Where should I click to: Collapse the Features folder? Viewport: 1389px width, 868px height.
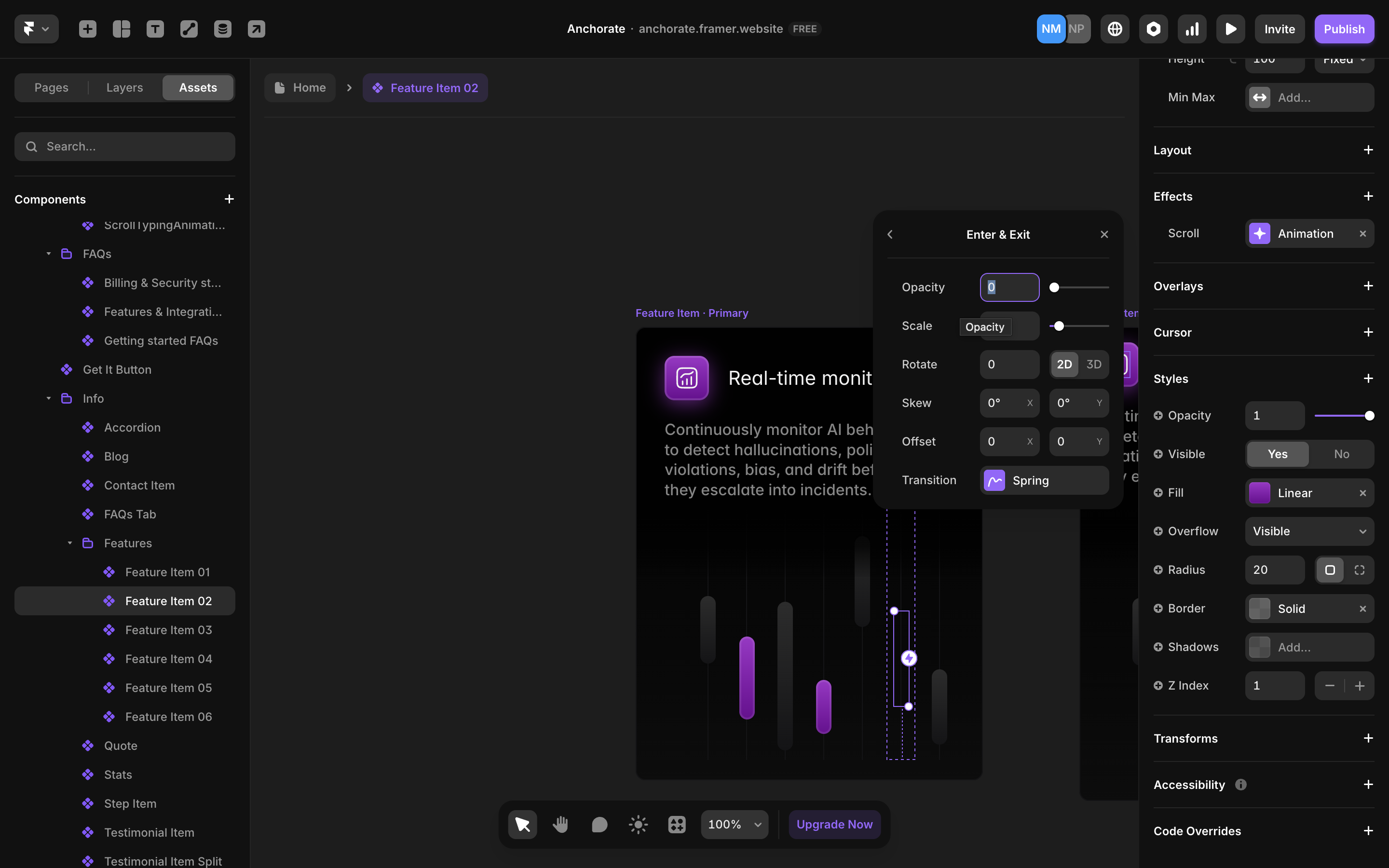click(x=70, y=543)
